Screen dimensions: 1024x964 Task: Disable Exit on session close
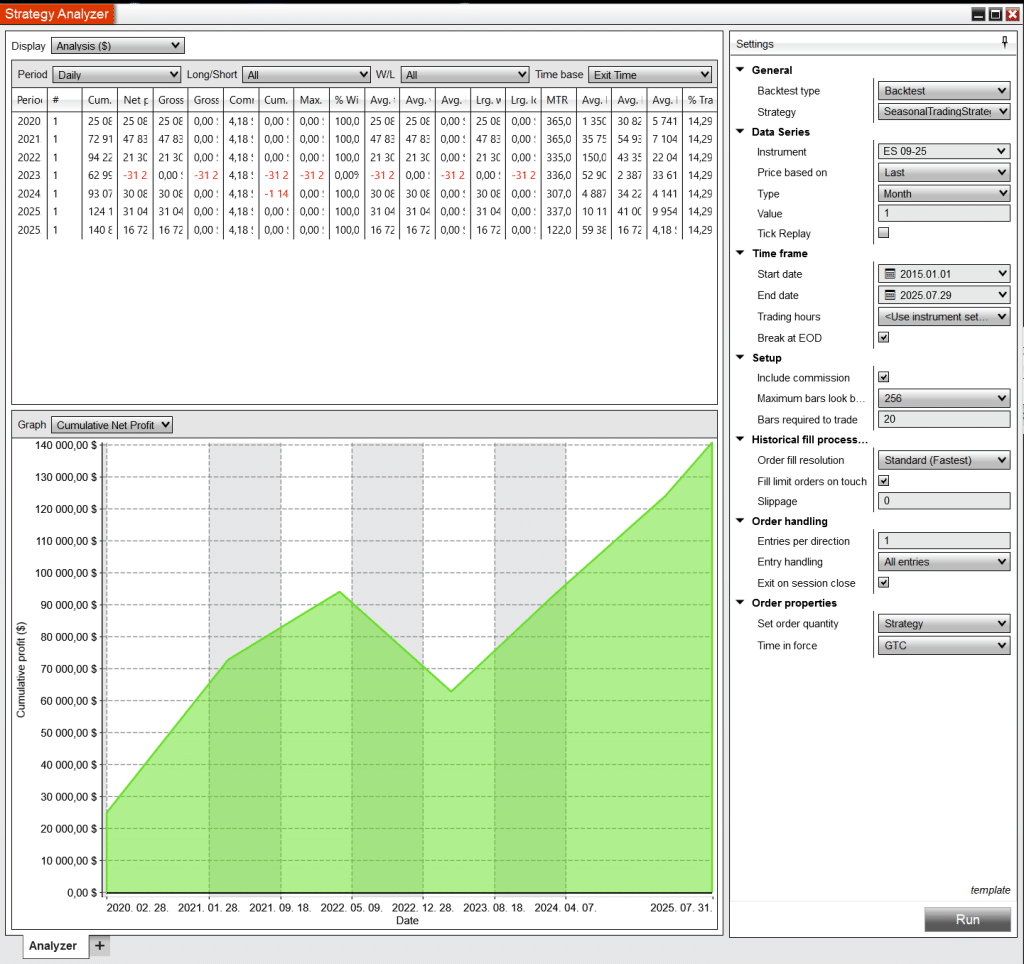pyautogui.click(x=883, y=582)
